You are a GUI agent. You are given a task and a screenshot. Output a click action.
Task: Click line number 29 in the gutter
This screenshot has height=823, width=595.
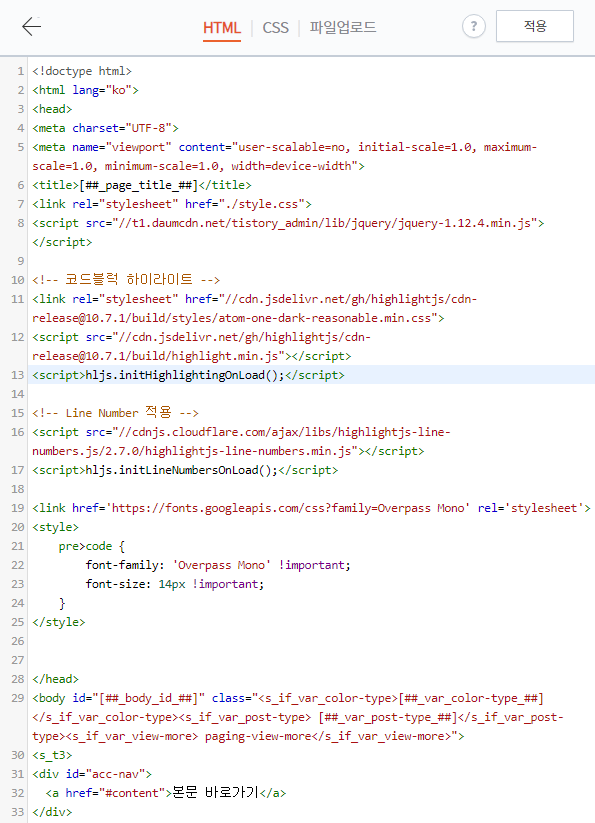pos(18,698)
